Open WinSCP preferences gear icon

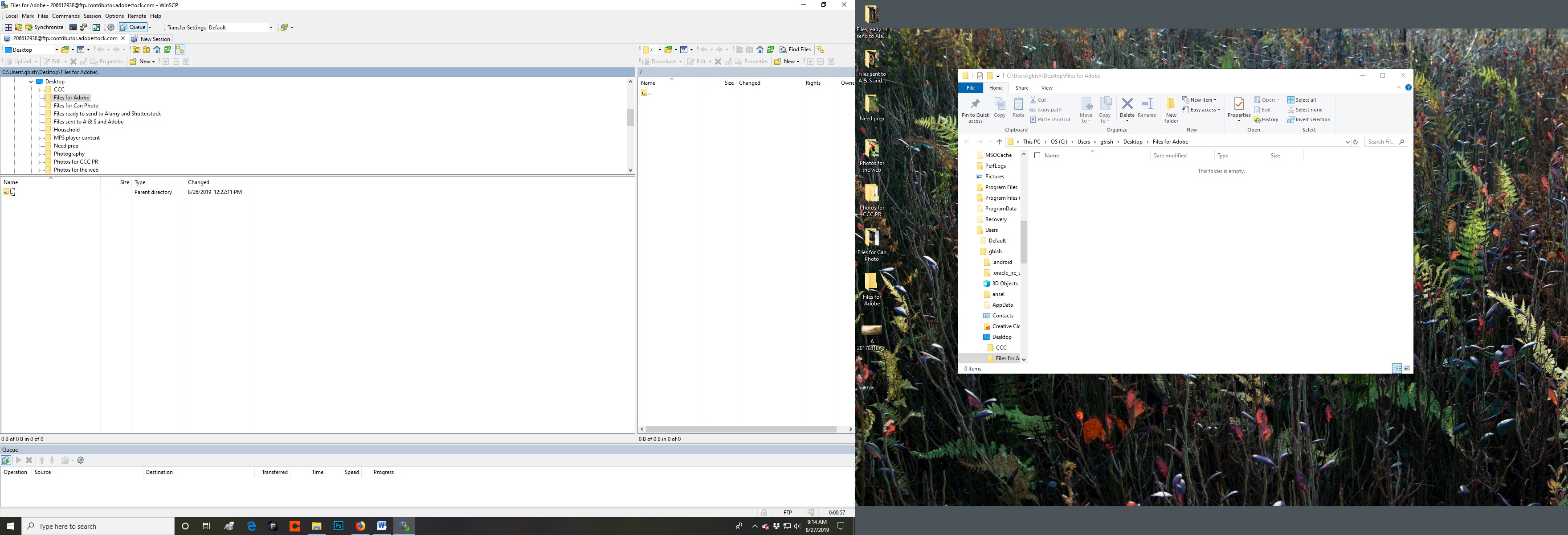[111, 28]
